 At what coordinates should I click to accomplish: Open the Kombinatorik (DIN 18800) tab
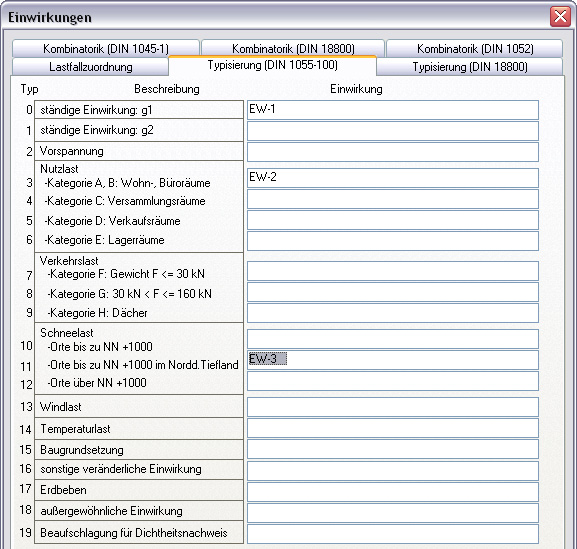point(293,49)
